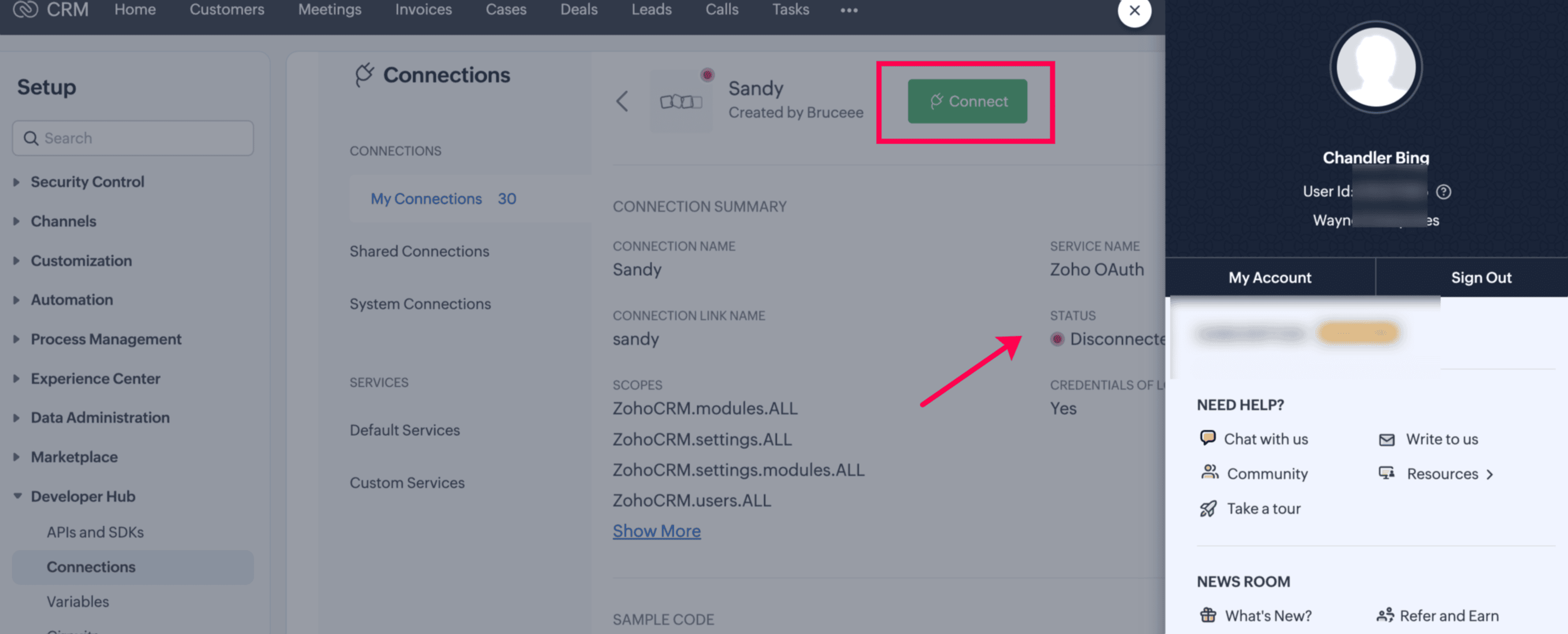Screen dimensions: 1568x634
Task: Click the help icon beside User Id
Action: tap(1443, 192)
